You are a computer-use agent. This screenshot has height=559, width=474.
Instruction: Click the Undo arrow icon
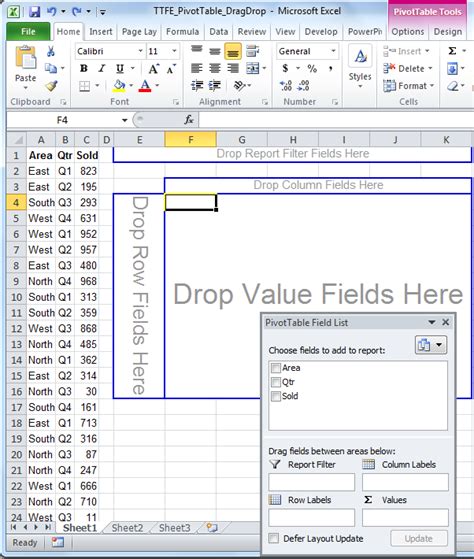tap(52, 11)
